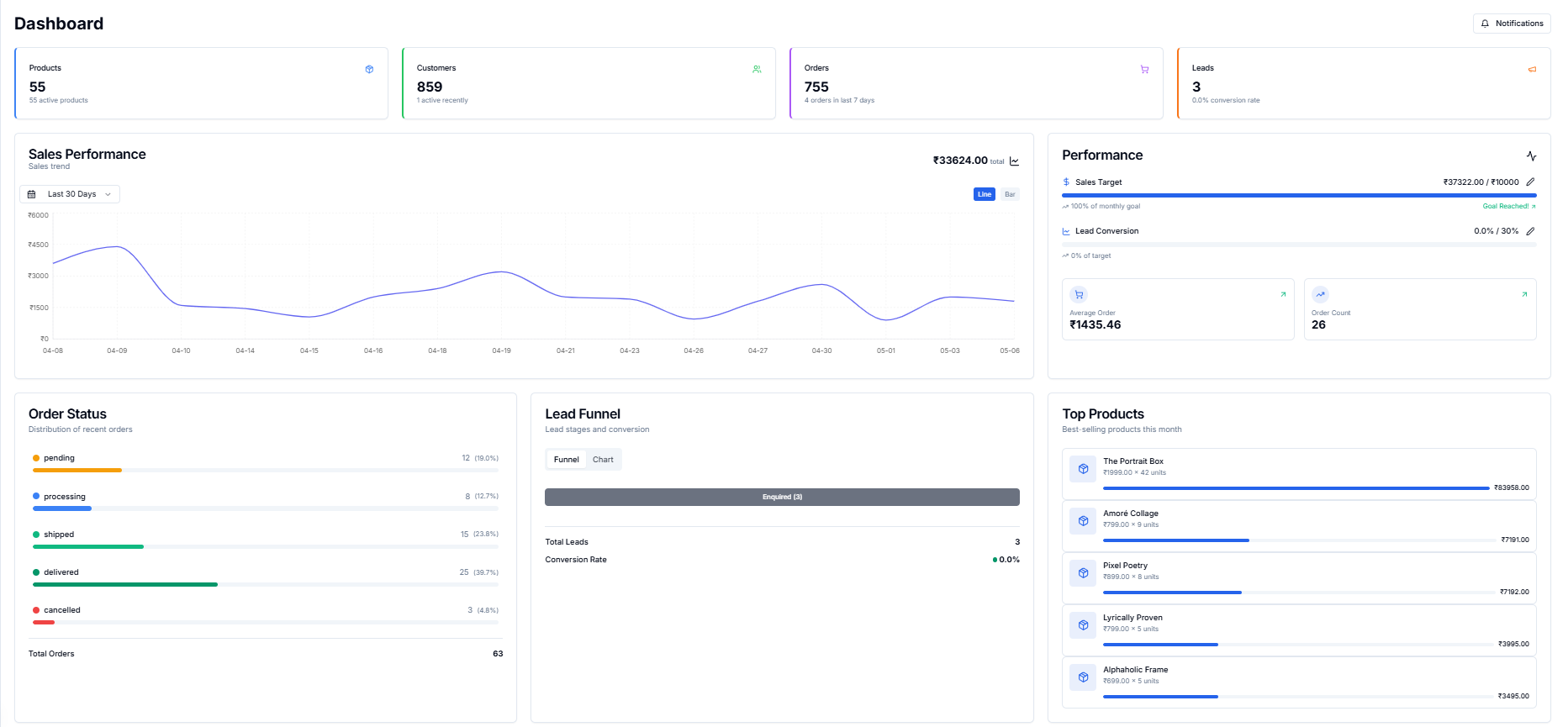
Task: Select the Funnel tab in Lead Funnel
Action: coord(566,460)
